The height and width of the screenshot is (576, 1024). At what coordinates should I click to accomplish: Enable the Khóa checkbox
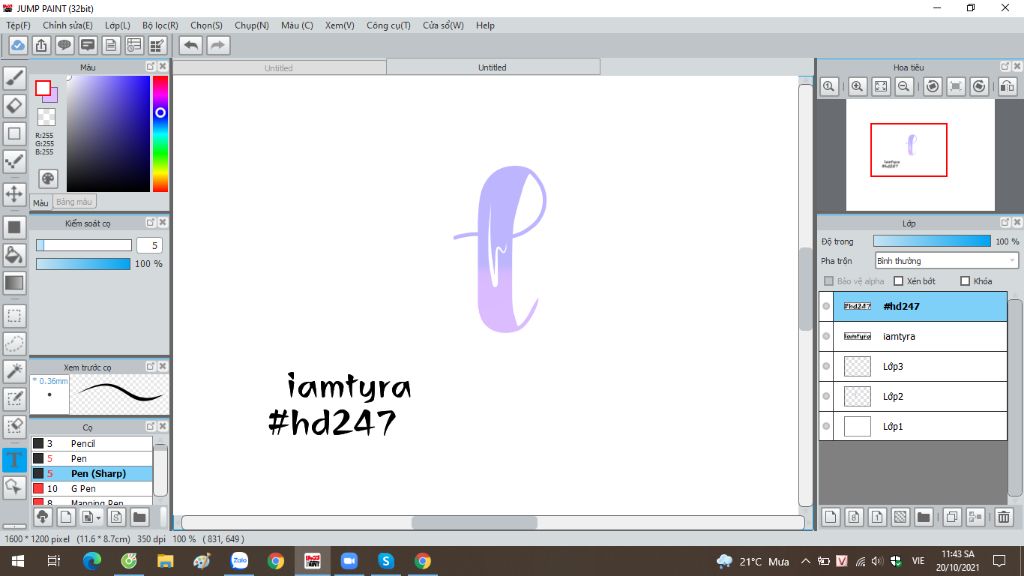pos(965,281)
